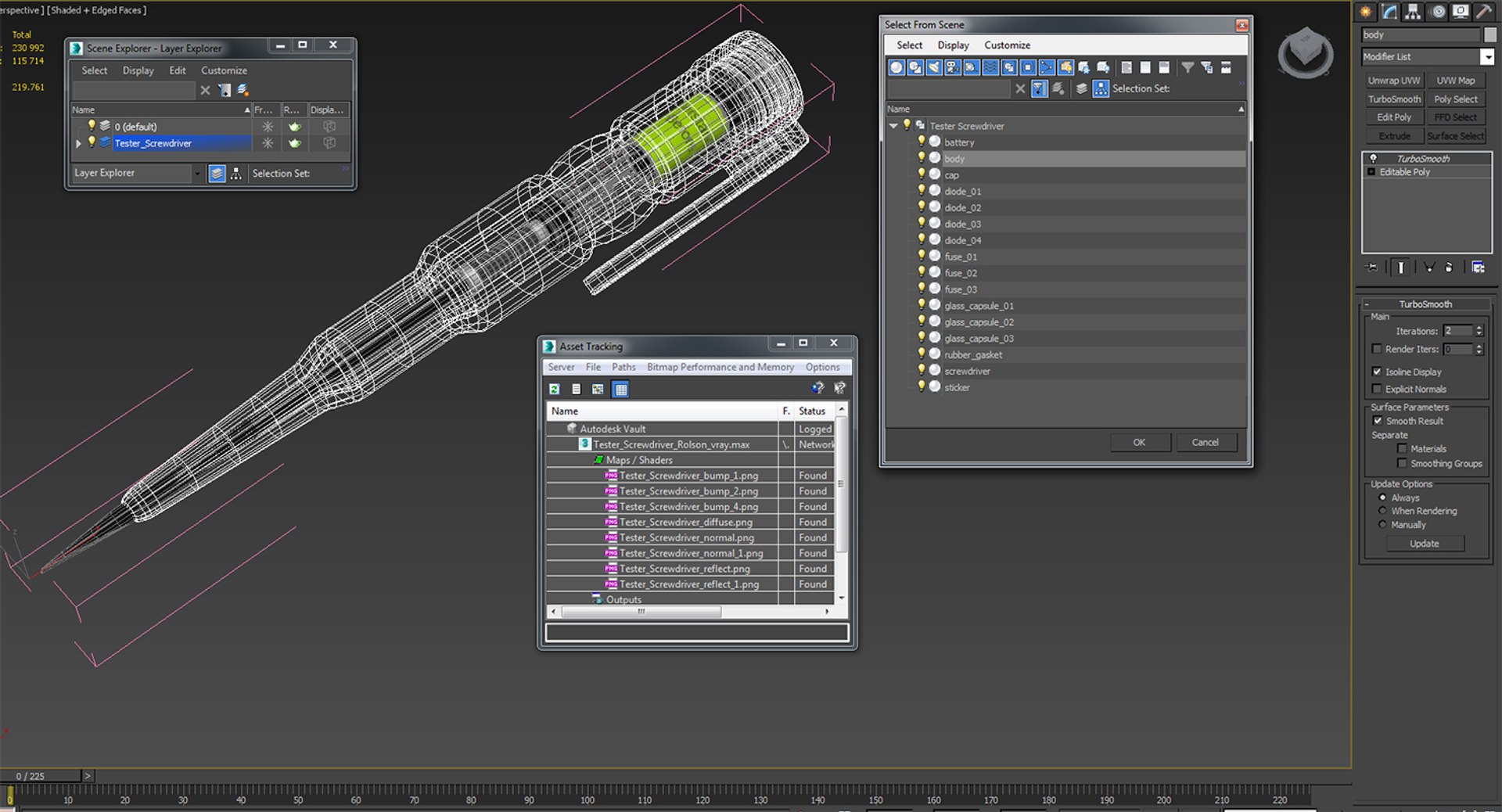Click Create New Layer icon in Scene Explorer
Viewport: 1502px width, 812px height.
[x=243, y=90]
